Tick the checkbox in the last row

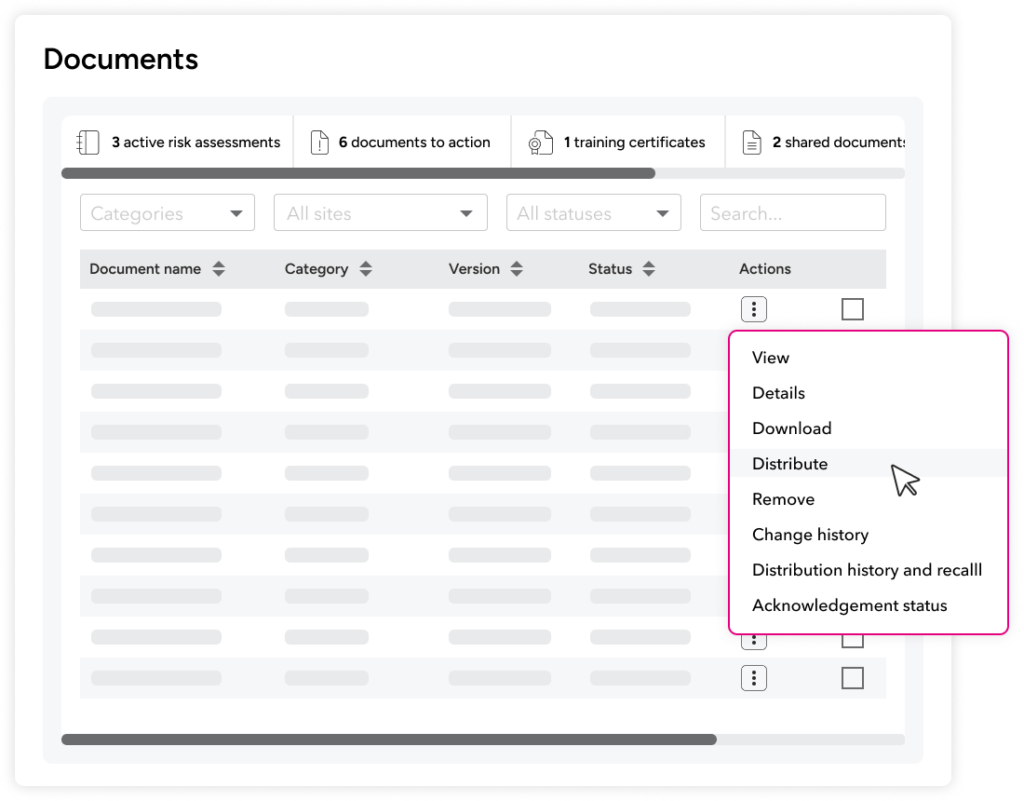(852, 678)
